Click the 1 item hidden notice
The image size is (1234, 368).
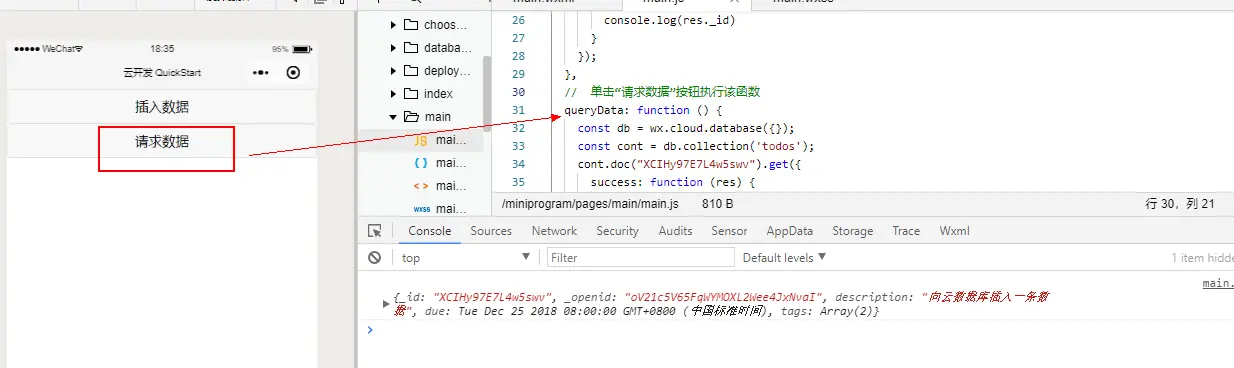[x=1202, y=257]
